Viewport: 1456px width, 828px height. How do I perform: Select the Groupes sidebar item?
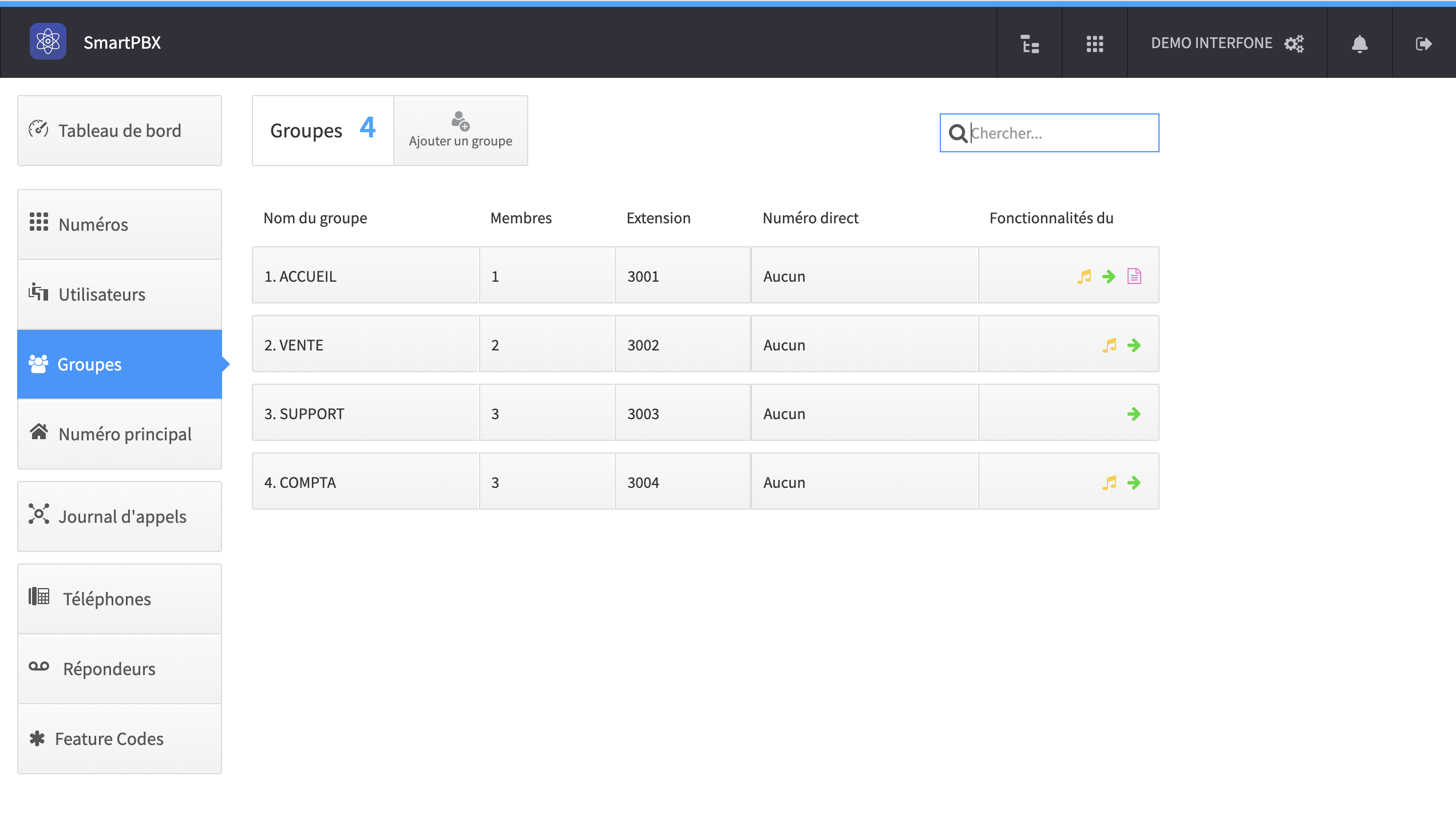point(120,364)
